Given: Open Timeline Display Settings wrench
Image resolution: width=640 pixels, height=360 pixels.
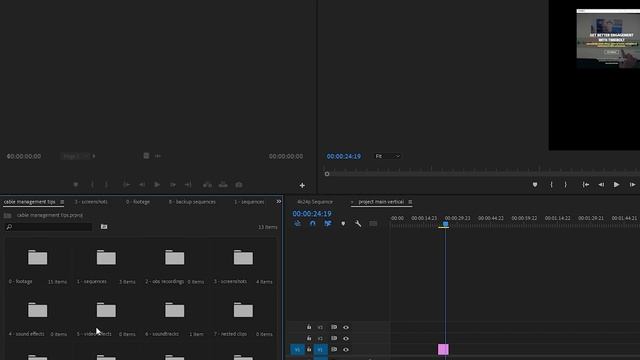Looking at the screenshot, I should tap(358, 224).
